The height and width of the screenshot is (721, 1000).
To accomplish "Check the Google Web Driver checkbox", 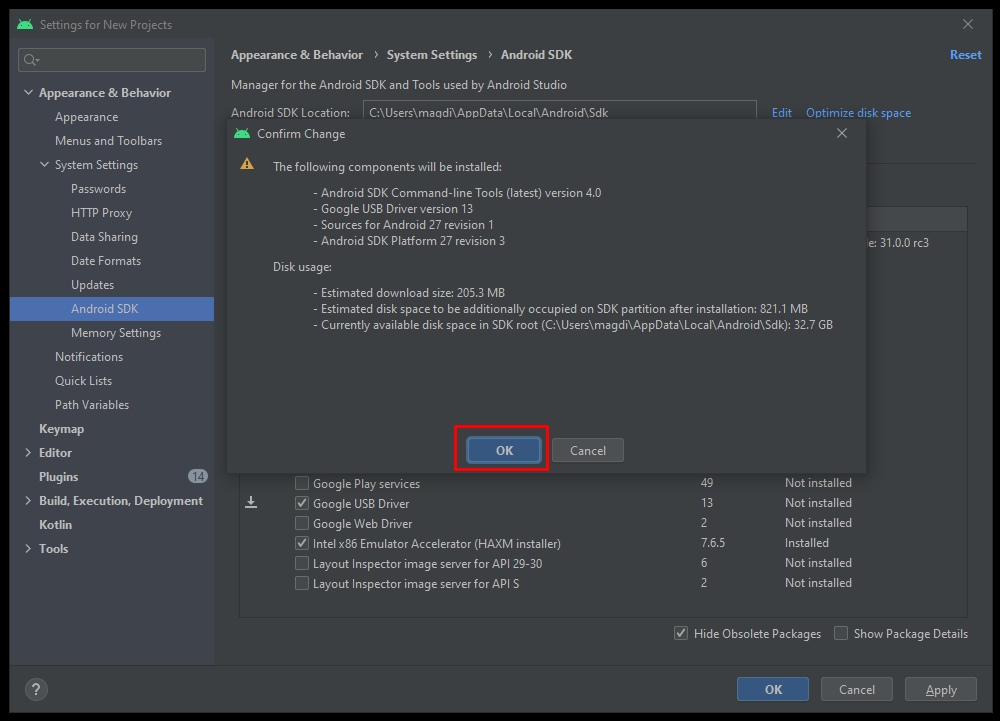I will coord(302,523).
